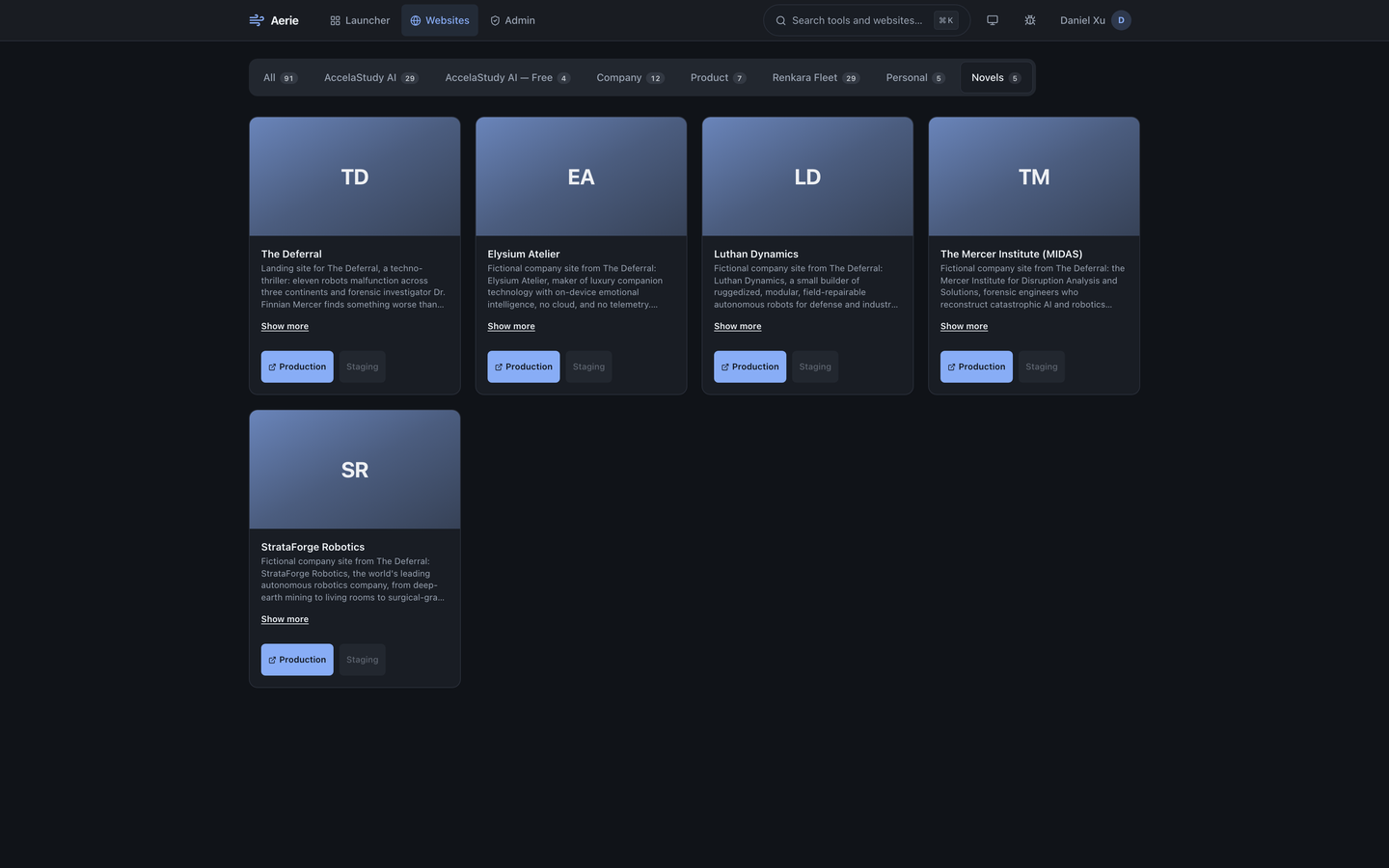Screen dimensions: 1389x868
Task: Click Staging on The Deferral card
Action: 363,366
